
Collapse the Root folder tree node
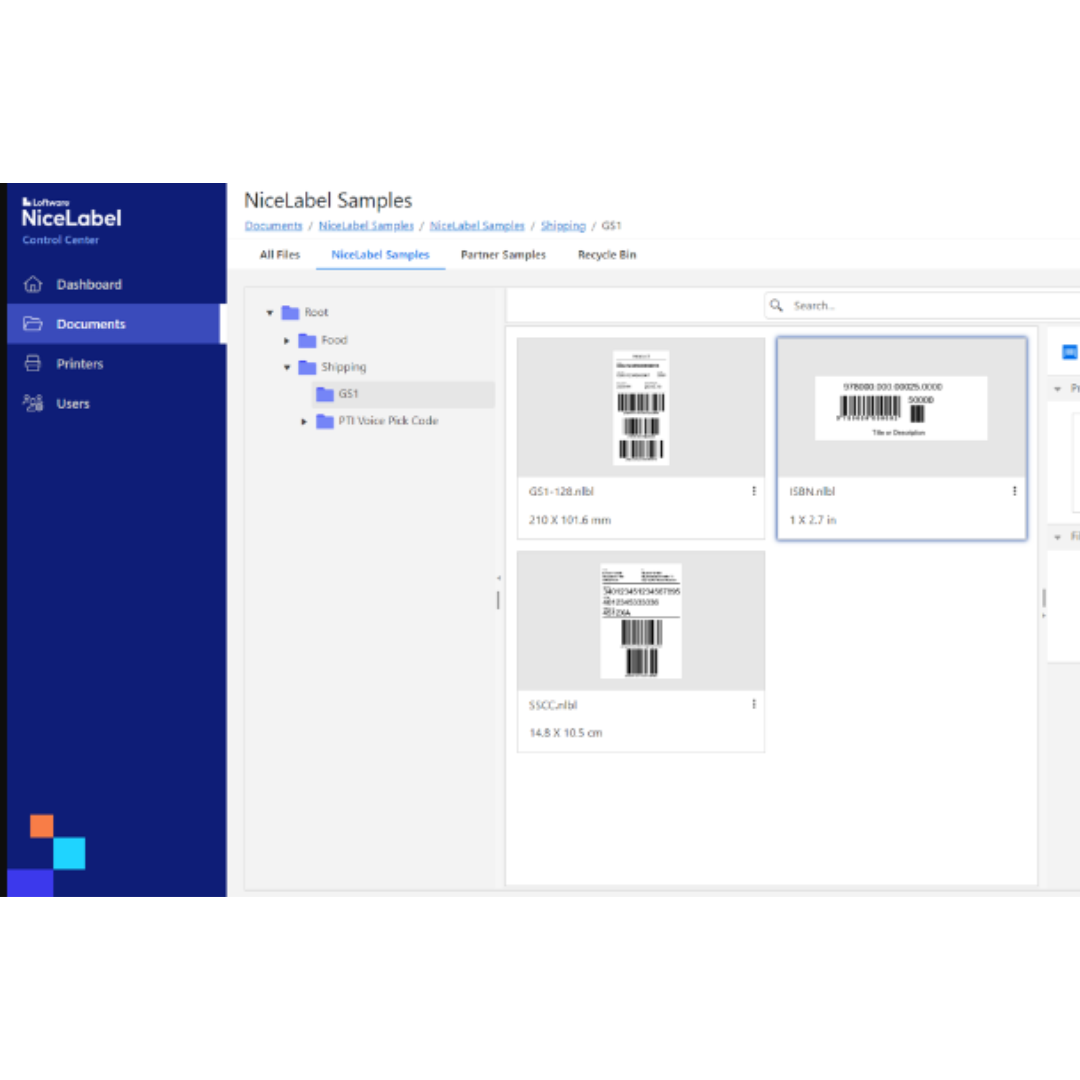pos(270,313)
